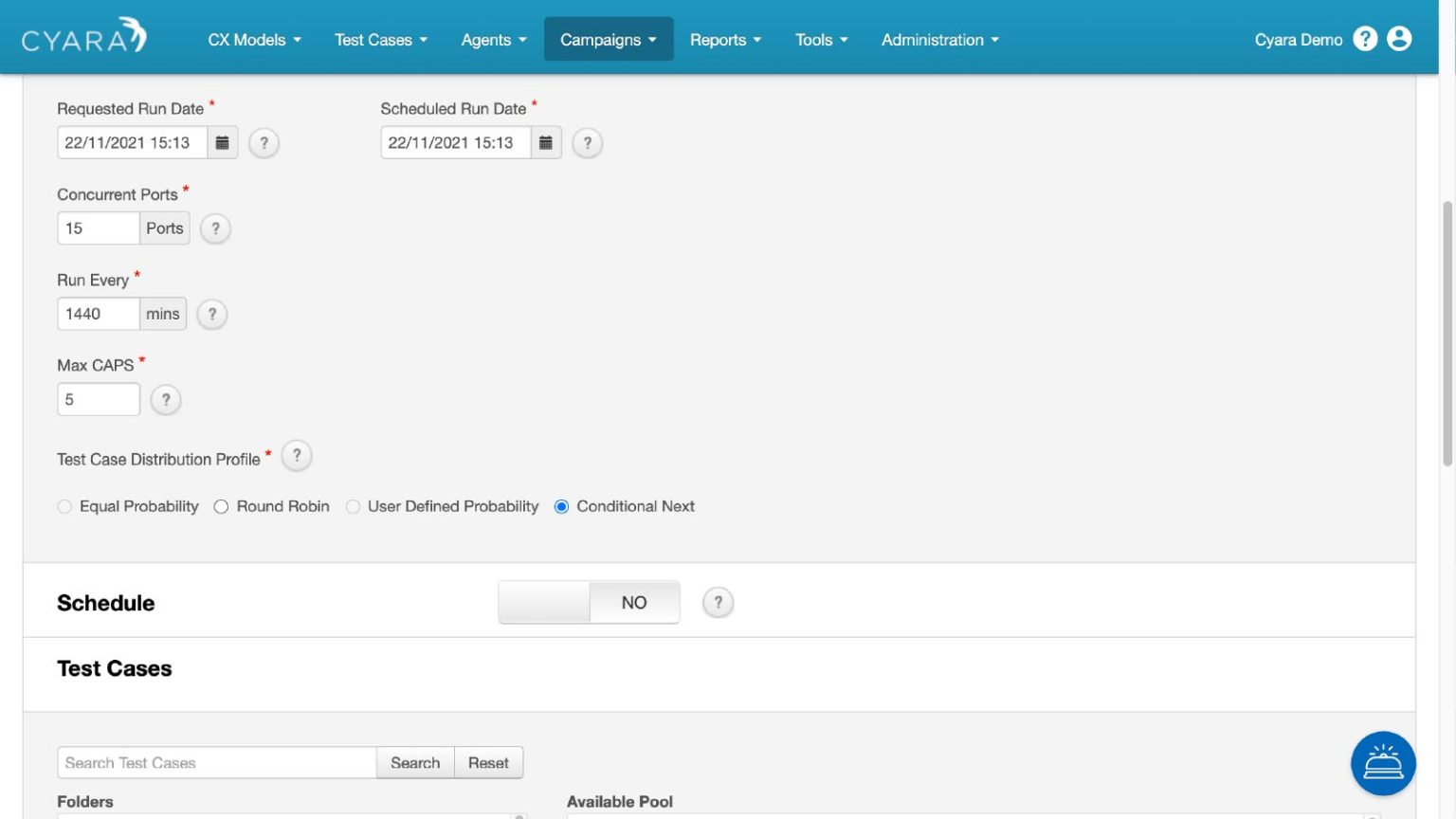Click the Cyara logo

83,36
